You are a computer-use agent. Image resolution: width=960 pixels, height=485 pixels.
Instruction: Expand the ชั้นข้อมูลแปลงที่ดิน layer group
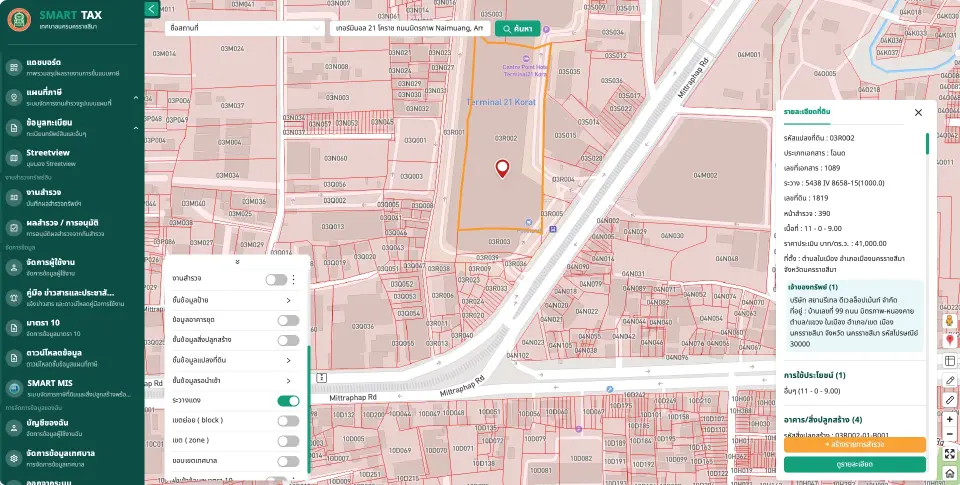tap(237, 360)
